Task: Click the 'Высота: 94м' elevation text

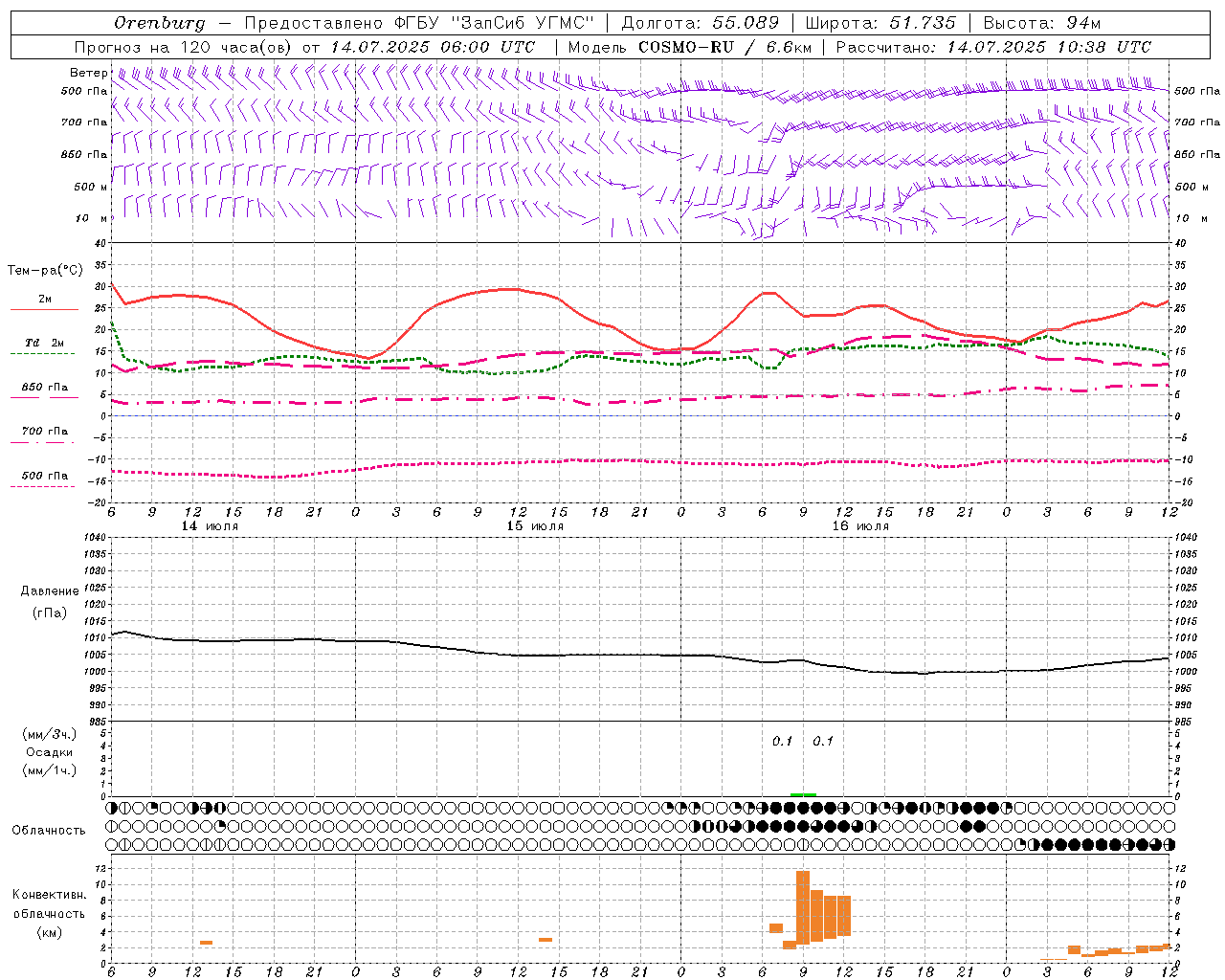Action: click(1042, 23)
